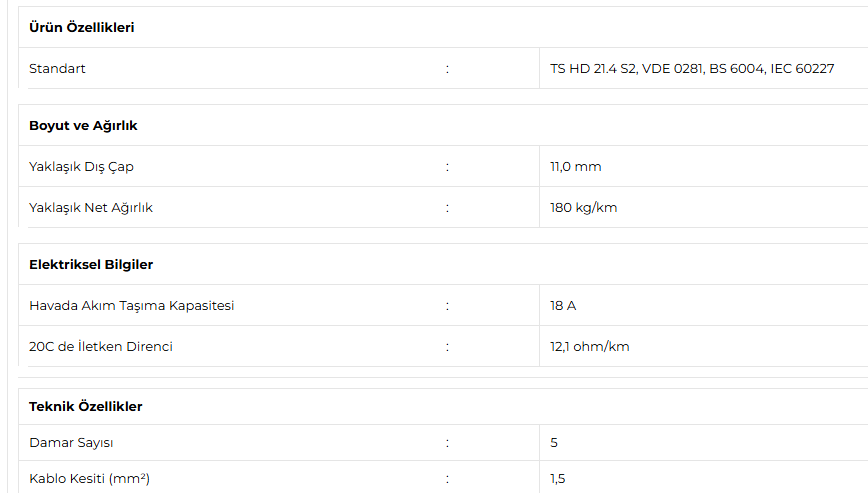Select the Yaklaşık Net Ağırlık label
This screenshot has width=868, height=493.
(x=91, y=207)
